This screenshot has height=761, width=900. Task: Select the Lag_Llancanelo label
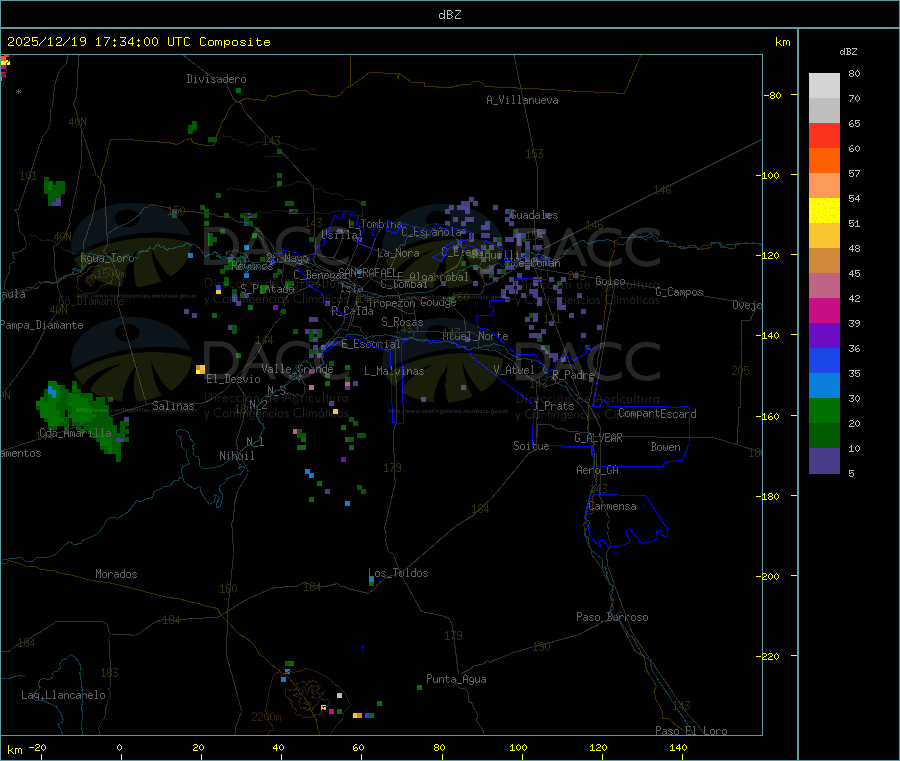63,694
